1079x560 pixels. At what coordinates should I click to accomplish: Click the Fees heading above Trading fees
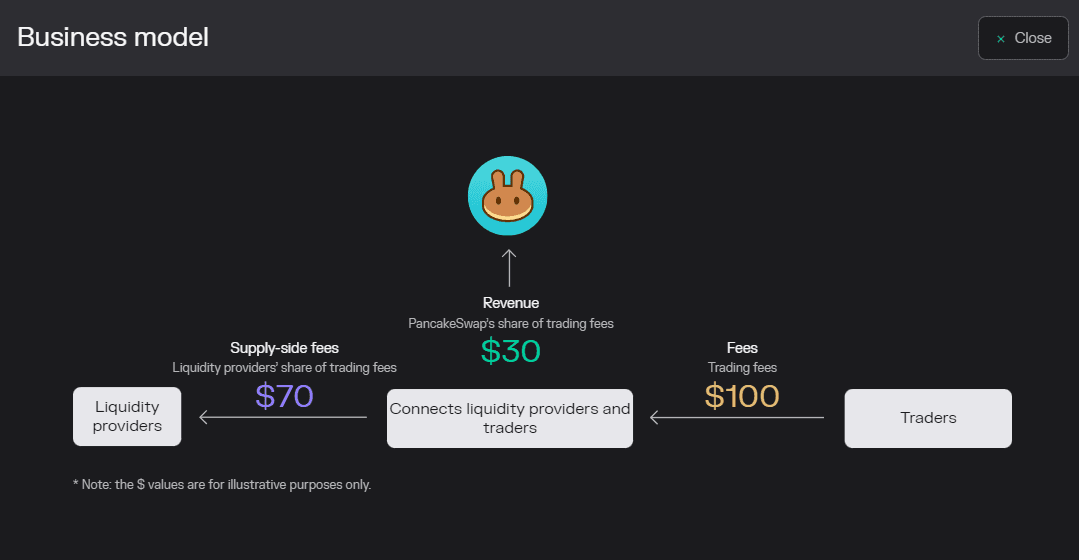(x=742, y=348)
